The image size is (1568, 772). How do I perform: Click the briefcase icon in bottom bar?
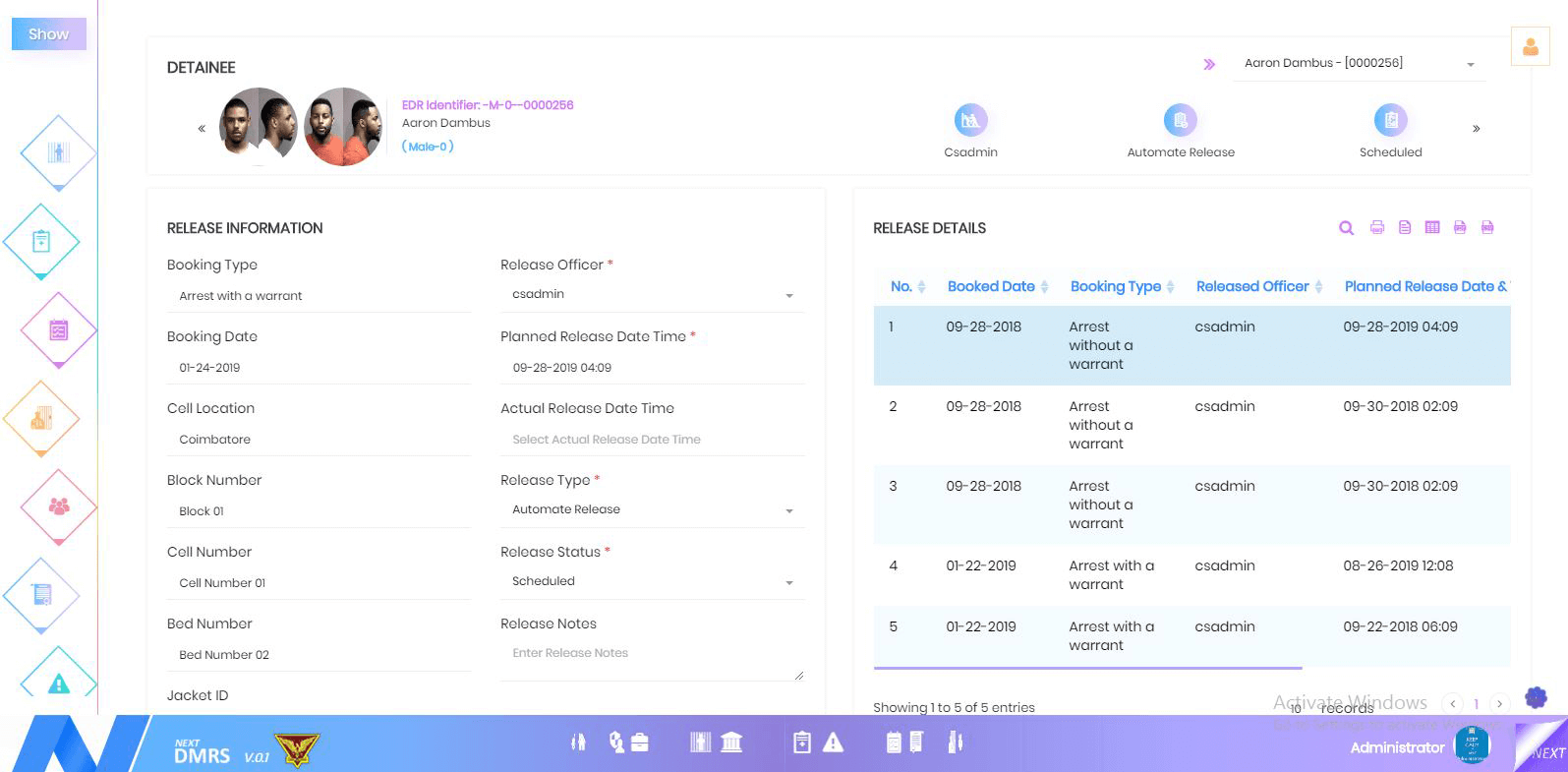(640, 742)
